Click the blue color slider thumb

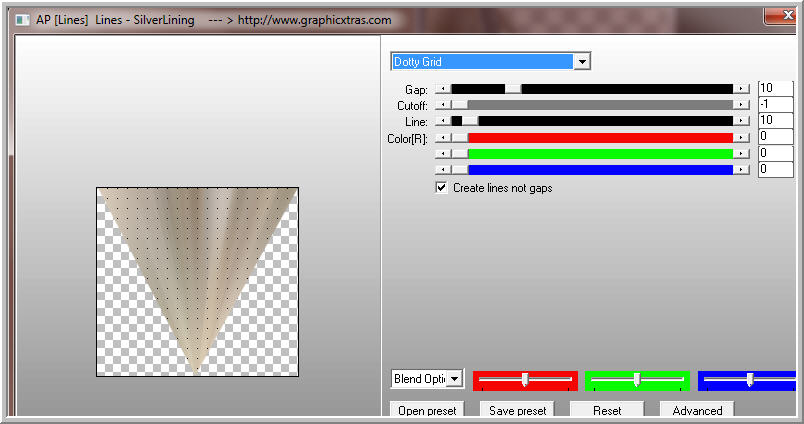click(460, 170)
